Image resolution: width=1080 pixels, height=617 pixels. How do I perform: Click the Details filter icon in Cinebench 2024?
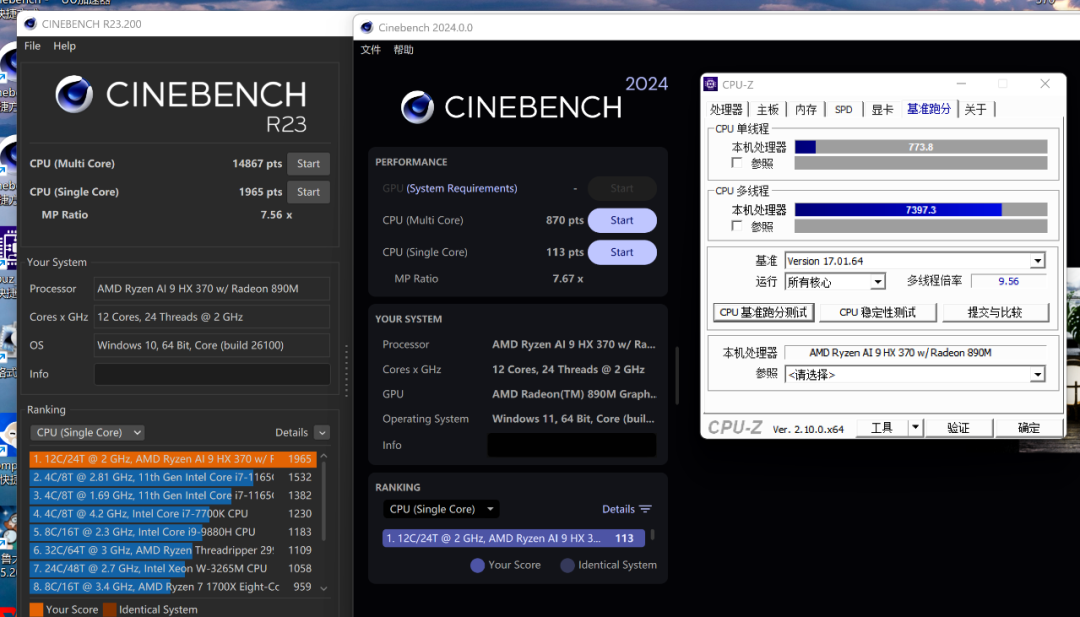point(645,509)
